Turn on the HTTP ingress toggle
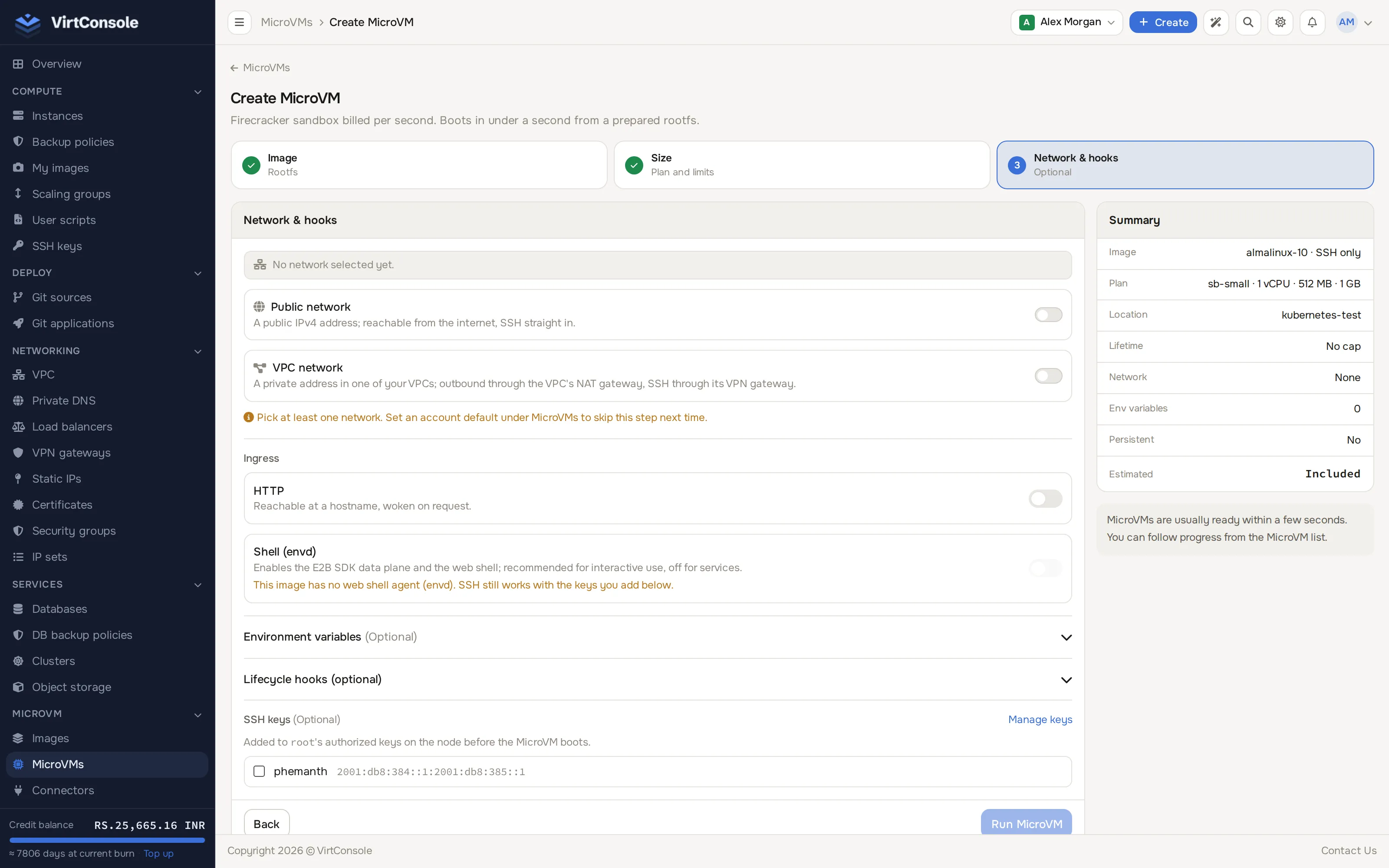The width and height of the screenshot is (1389, 868). (x=1045, y=499)
